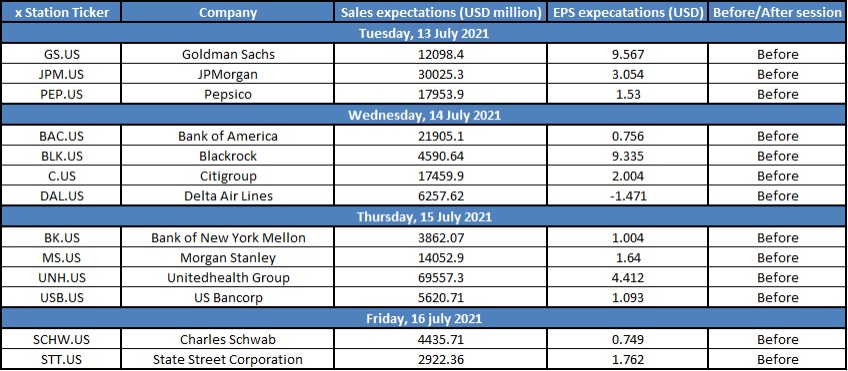The image size is (848, 371).
Task: Select the Wednesday, 14 July 2021 header row
Action: click(424, 115)
